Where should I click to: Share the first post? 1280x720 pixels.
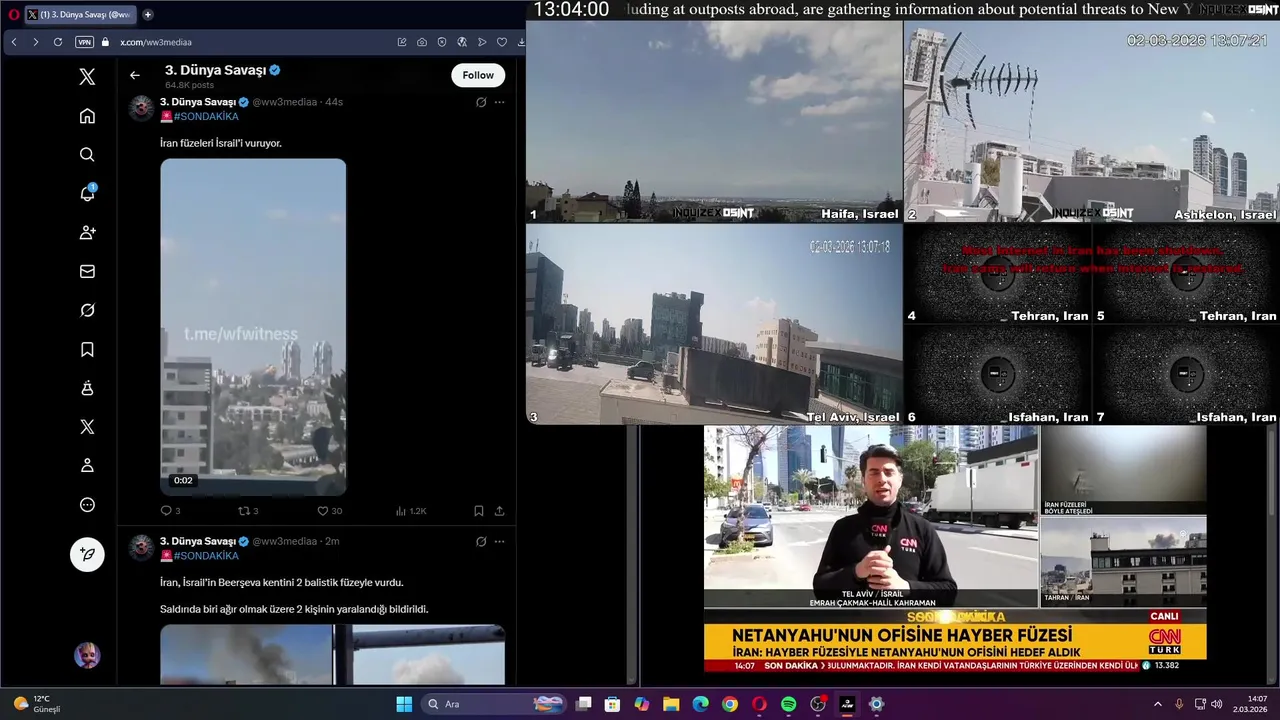499,511
